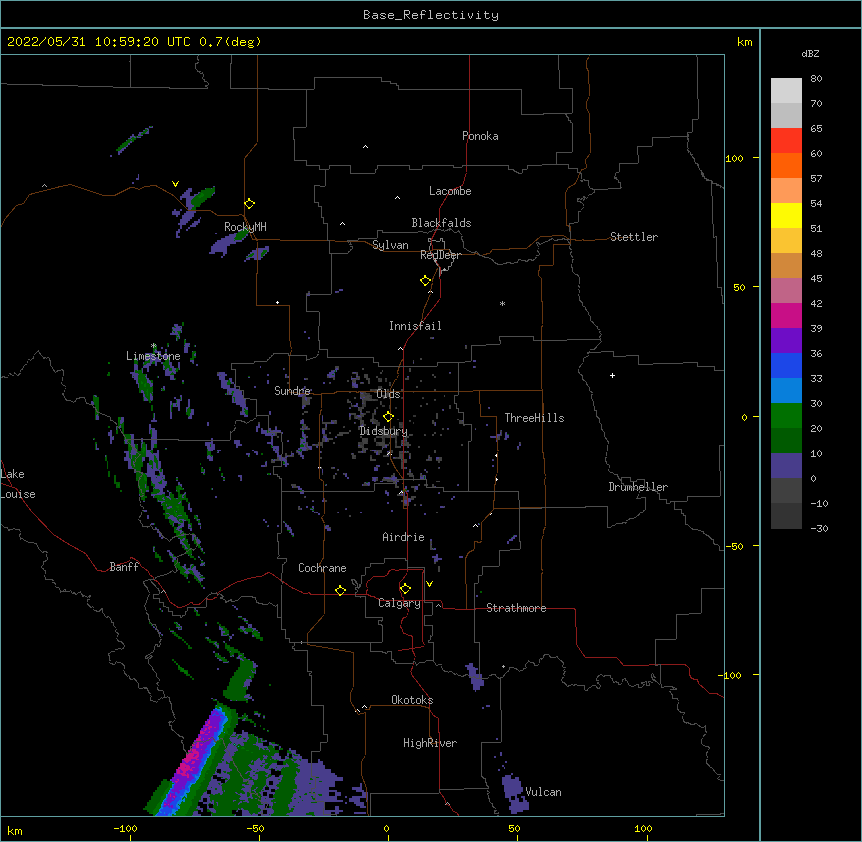Viewport: 862px width, 842px height.
Task: Select the purple 36-39 dBZ legend swatch
Action: [x=786, y=341]
